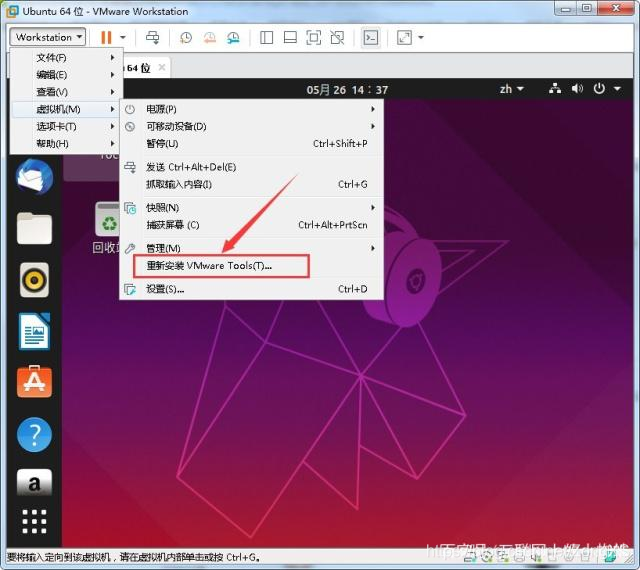This screenshot has height=570, width=640.
Task: Expand the power options arrow beside the pause button
Action: pyautogui.click(x=123, y=38)
